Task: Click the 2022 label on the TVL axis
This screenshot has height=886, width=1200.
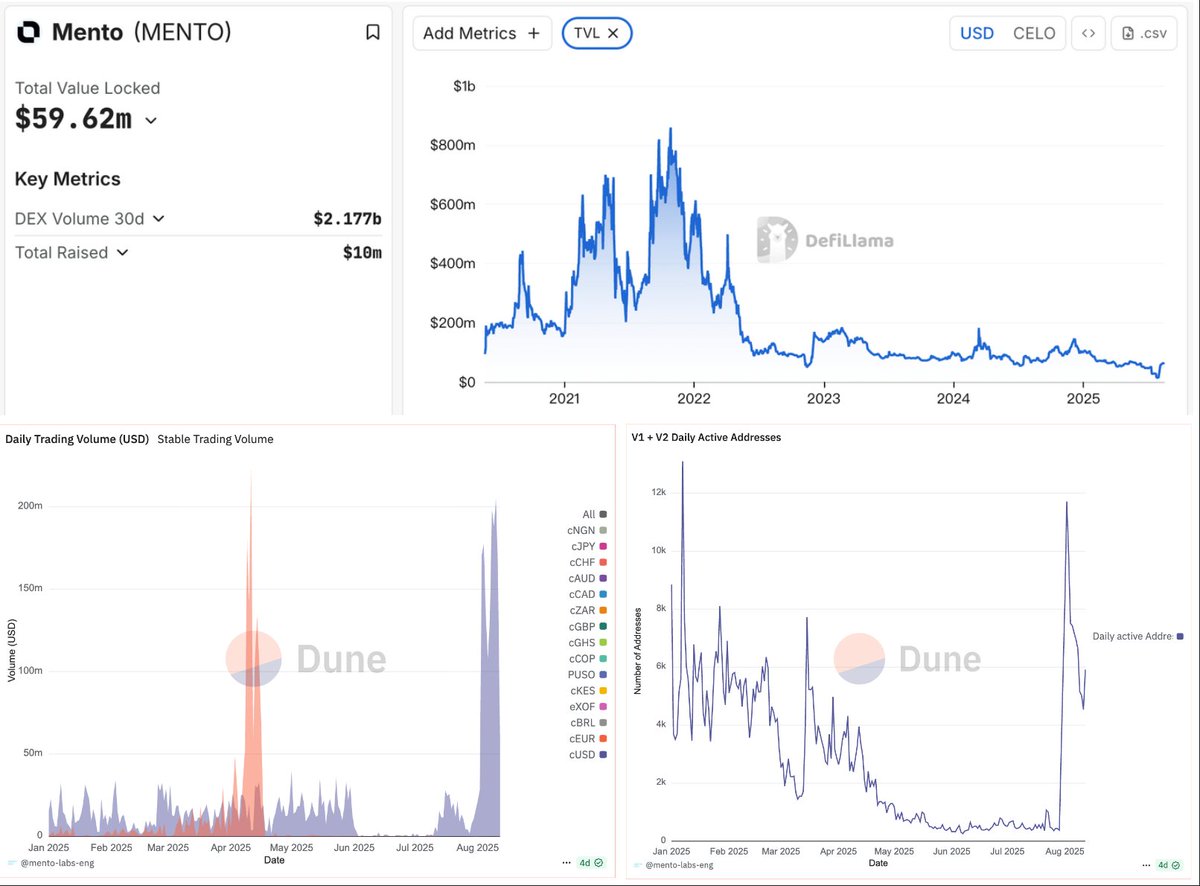Action: coord(694,398)
